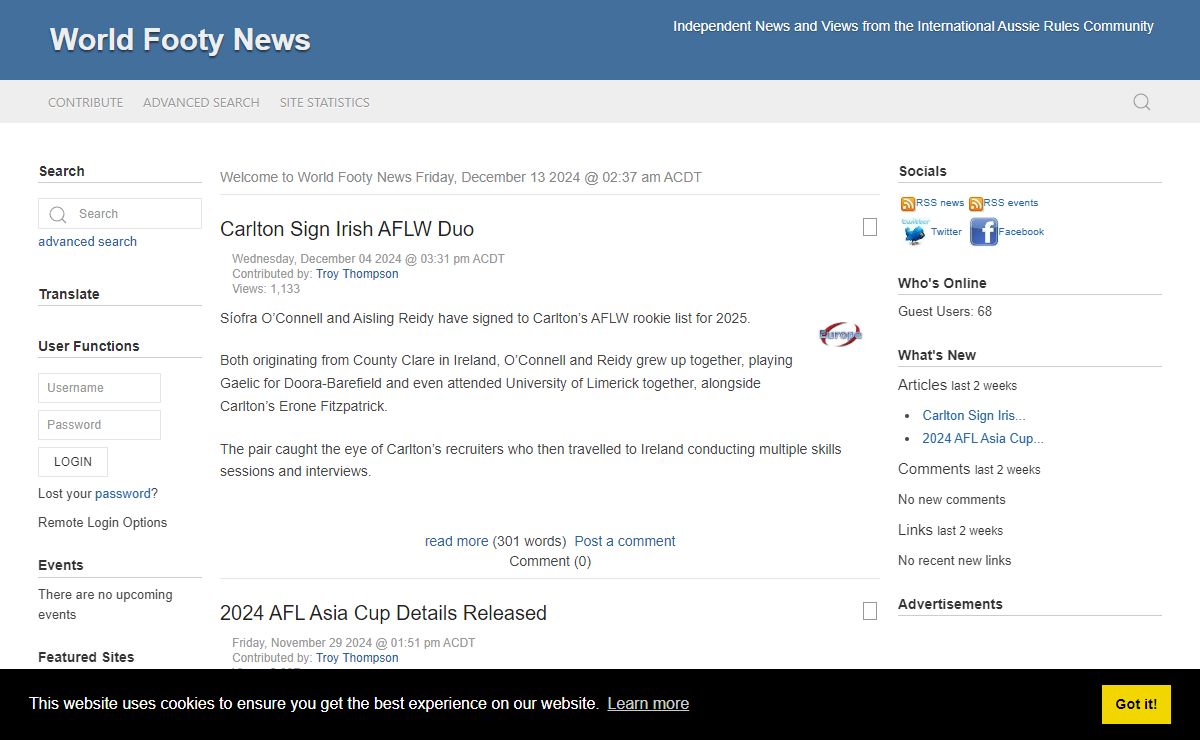Click the Twitter bird icon
Screen dimensions: 1200x740
914,232
